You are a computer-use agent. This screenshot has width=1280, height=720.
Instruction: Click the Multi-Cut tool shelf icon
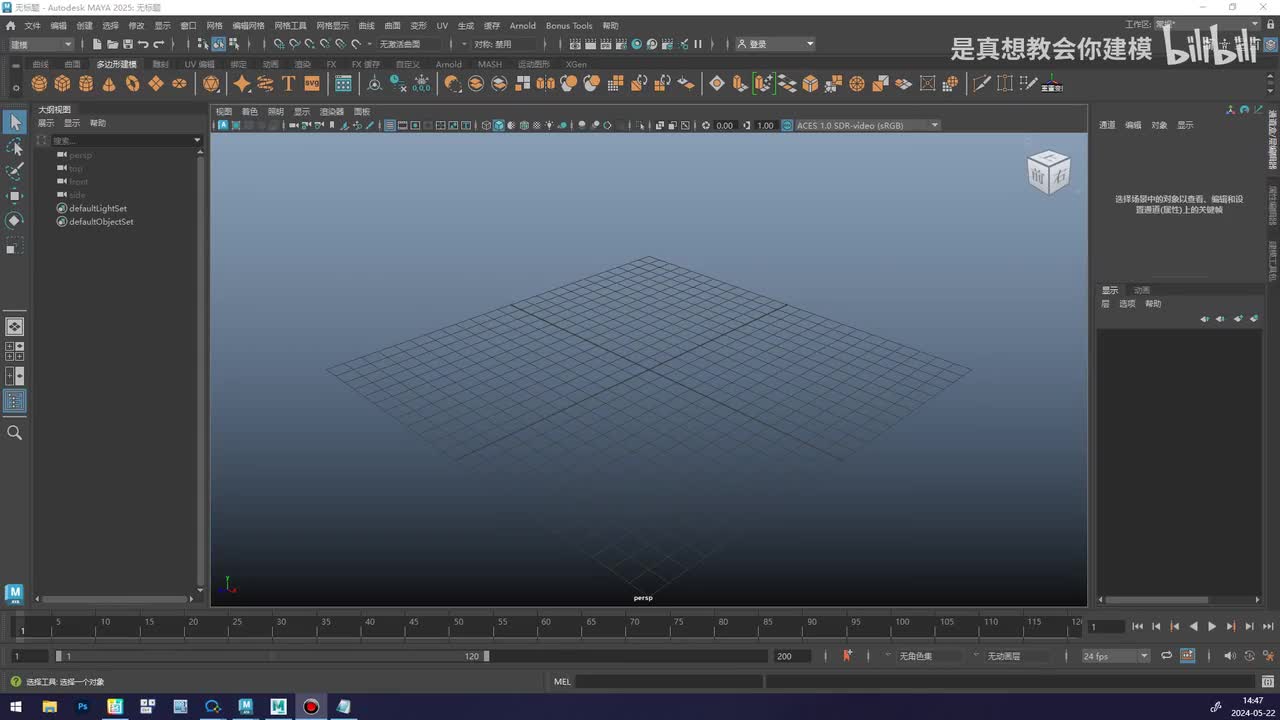pos(981,84)
